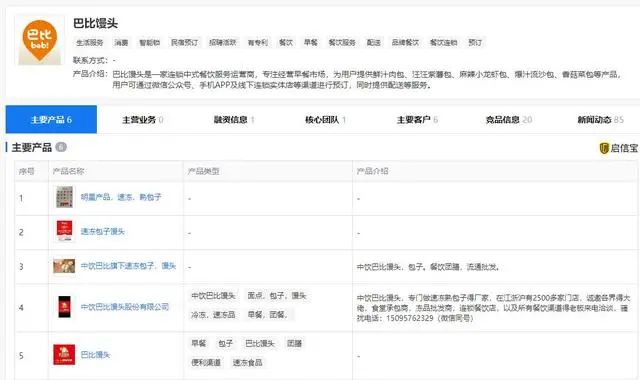The image size is (640, 380).
Task: Click the 配送 tag
Action: coord(373,42)
